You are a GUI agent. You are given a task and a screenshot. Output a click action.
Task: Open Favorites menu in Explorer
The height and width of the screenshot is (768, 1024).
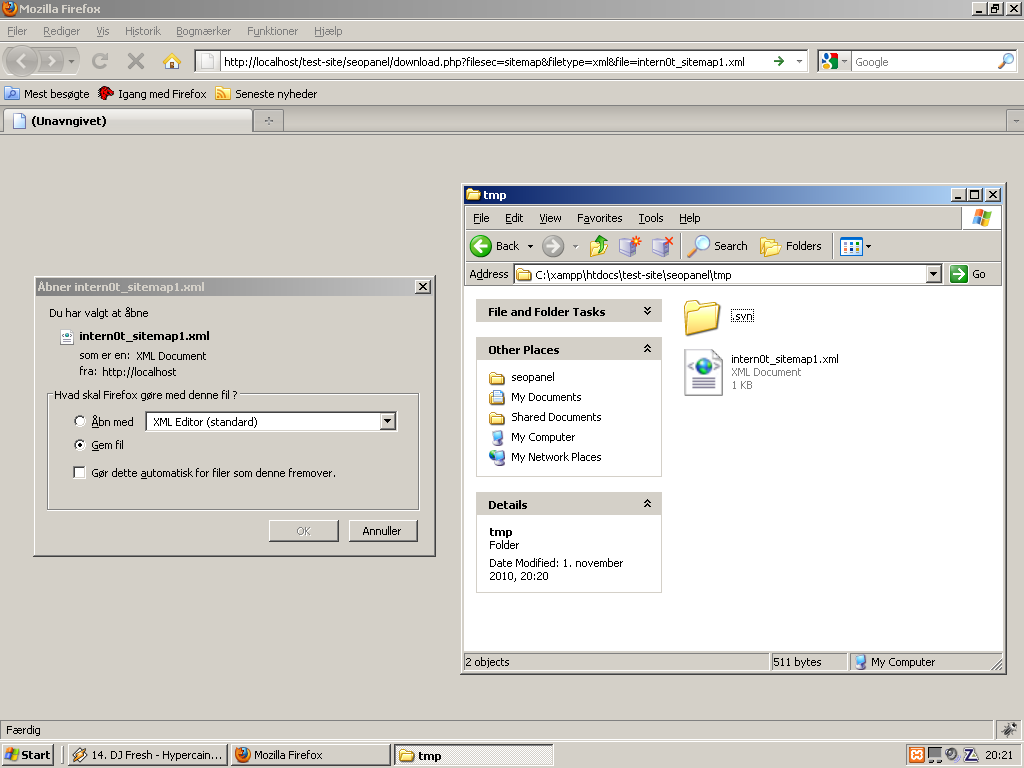click(x=600, y=218)
